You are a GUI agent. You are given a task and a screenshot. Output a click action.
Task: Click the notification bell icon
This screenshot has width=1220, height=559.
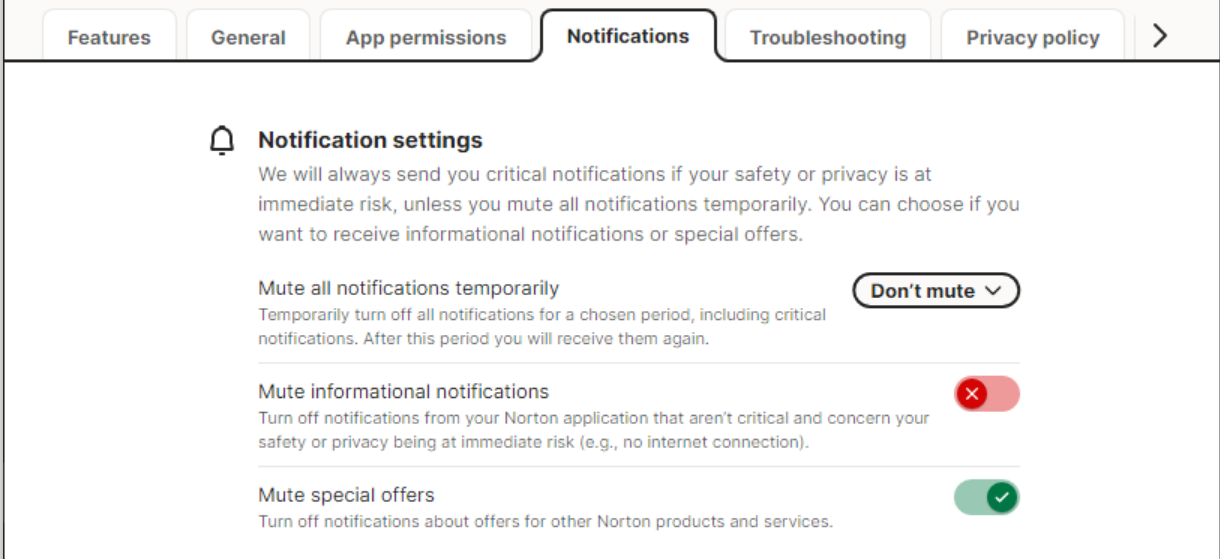(221, 141)
